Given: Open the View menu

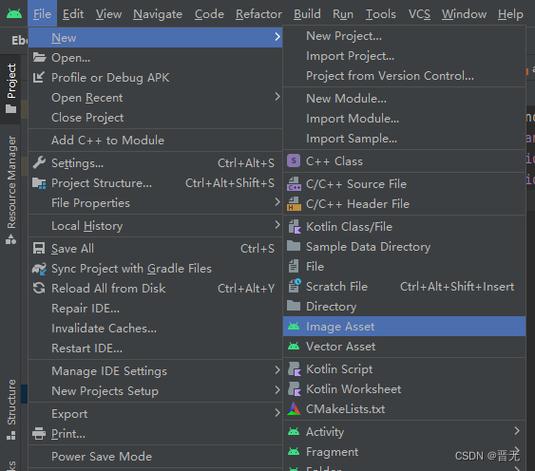Looking at the screenshot, I should (x=109, y=14).
